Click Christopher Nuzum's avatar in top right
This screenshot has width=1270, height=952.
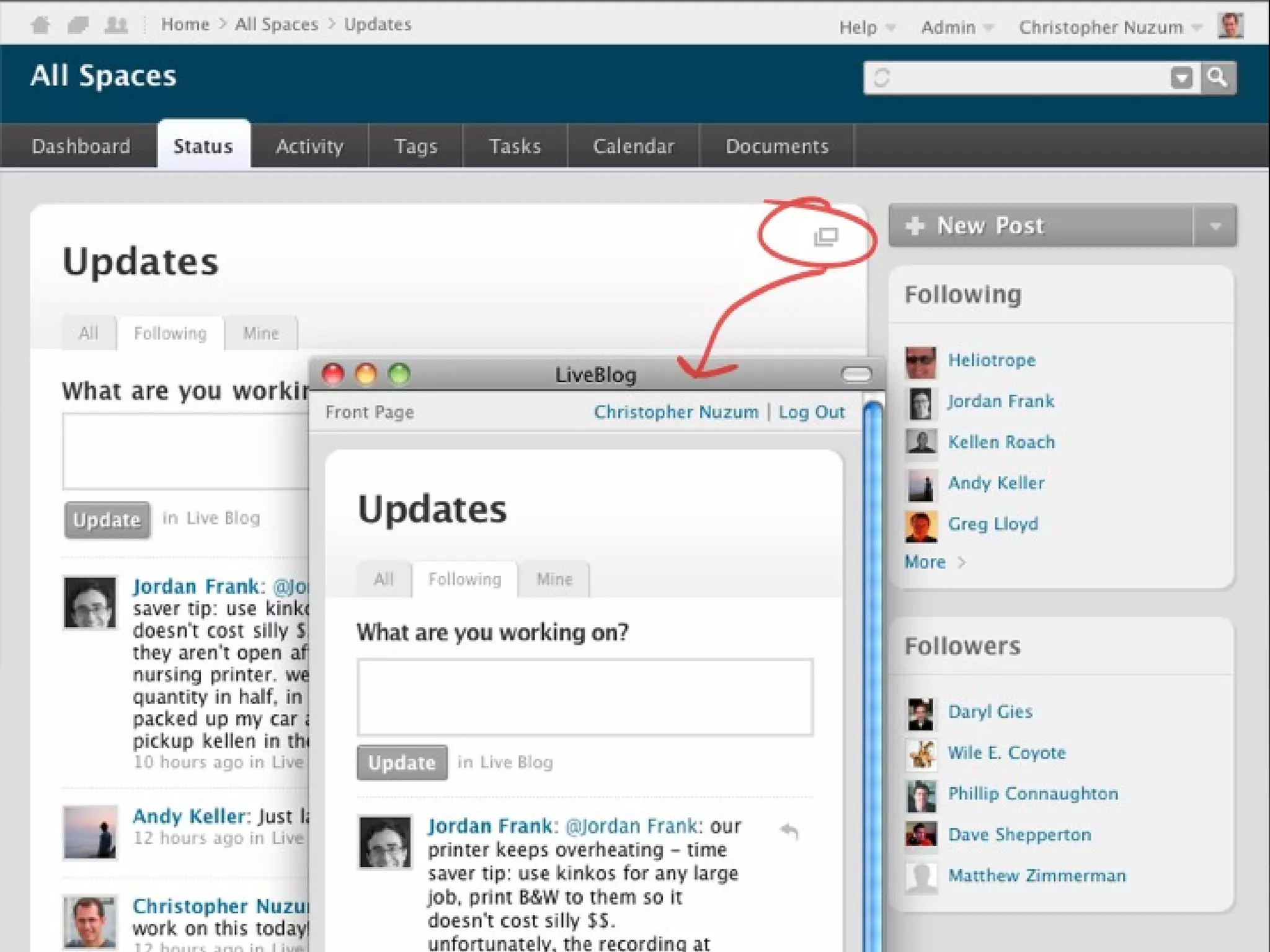click(1230, 26)
